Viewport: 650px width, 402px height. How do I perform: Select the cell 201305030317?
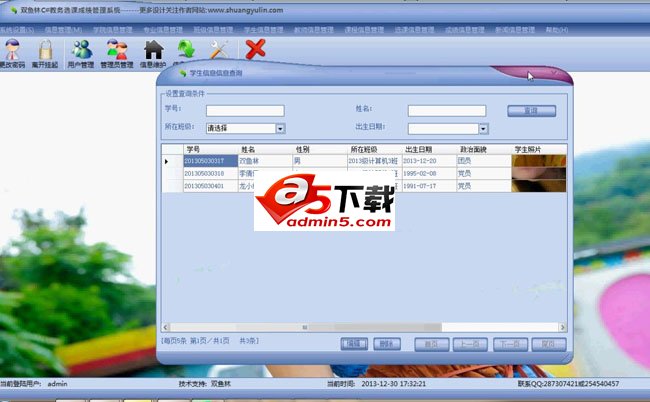click(x=211, y=161)
